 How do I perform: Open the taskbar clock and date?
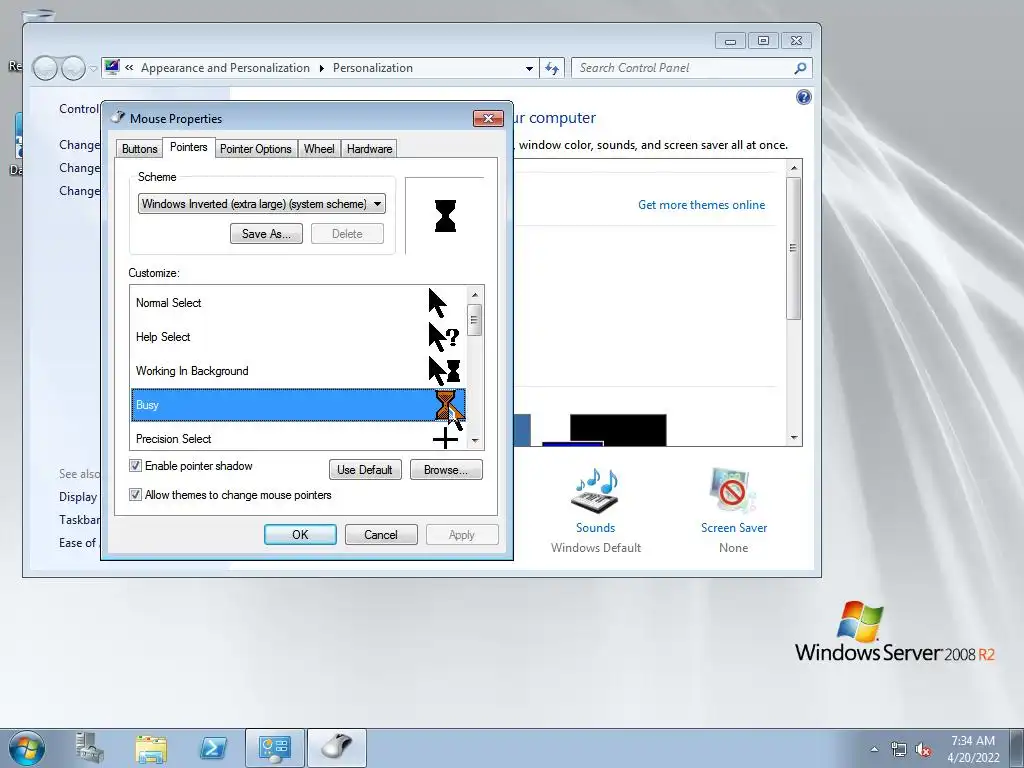tap(973, 748)
